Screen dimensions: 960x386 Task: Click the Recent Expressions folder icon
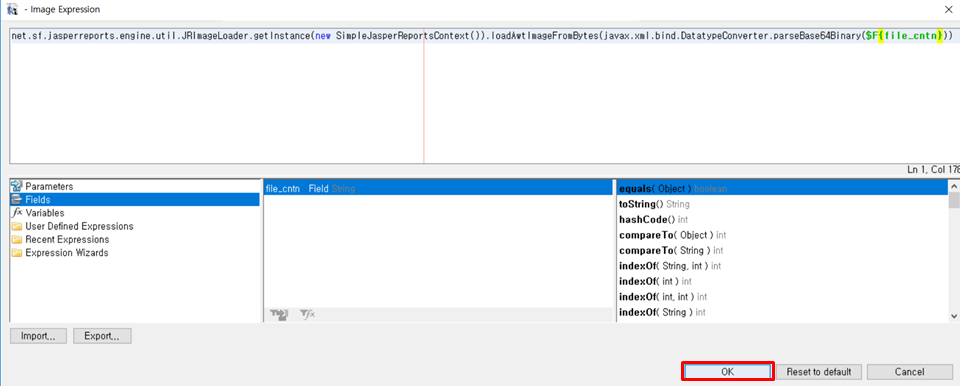17,240
